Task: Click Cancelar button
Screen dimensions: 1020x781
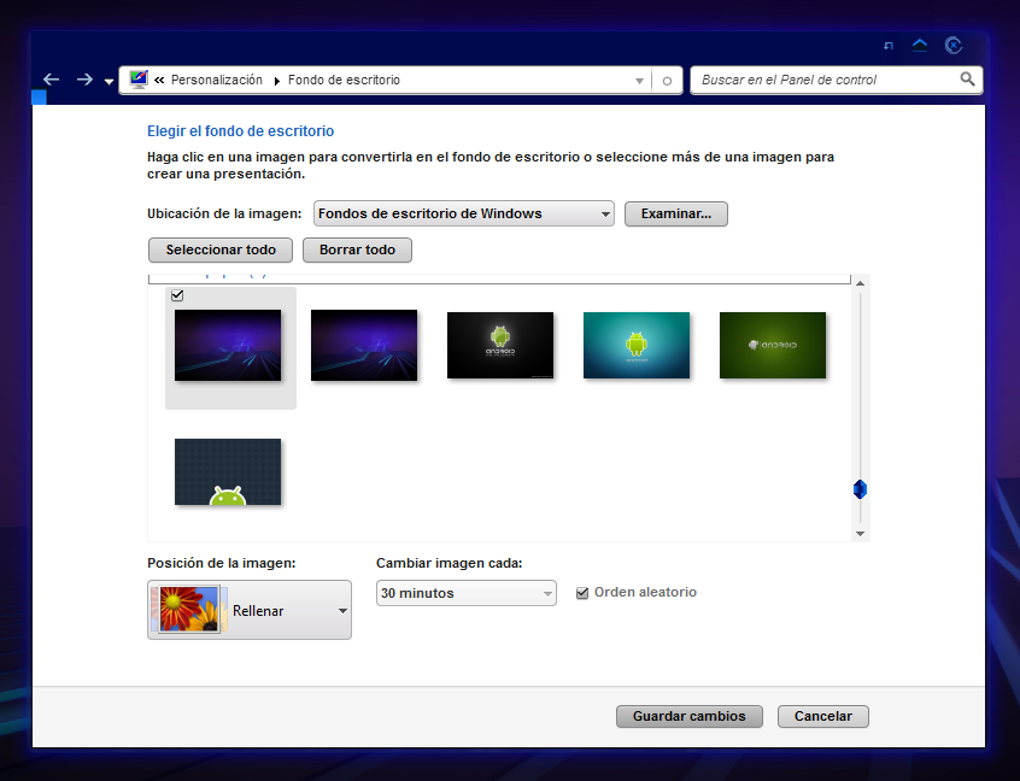Action: click(823, 716)
